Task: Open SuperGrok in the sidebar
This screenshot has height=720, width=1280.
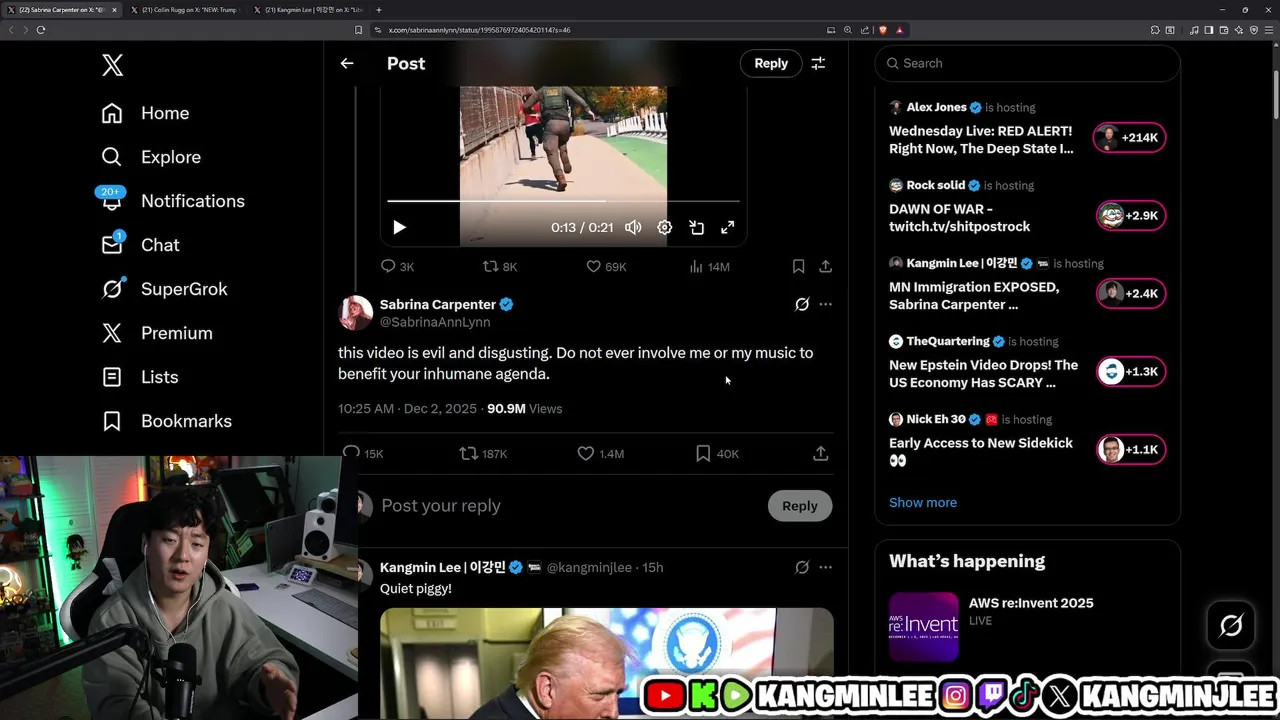Action: 164,289
